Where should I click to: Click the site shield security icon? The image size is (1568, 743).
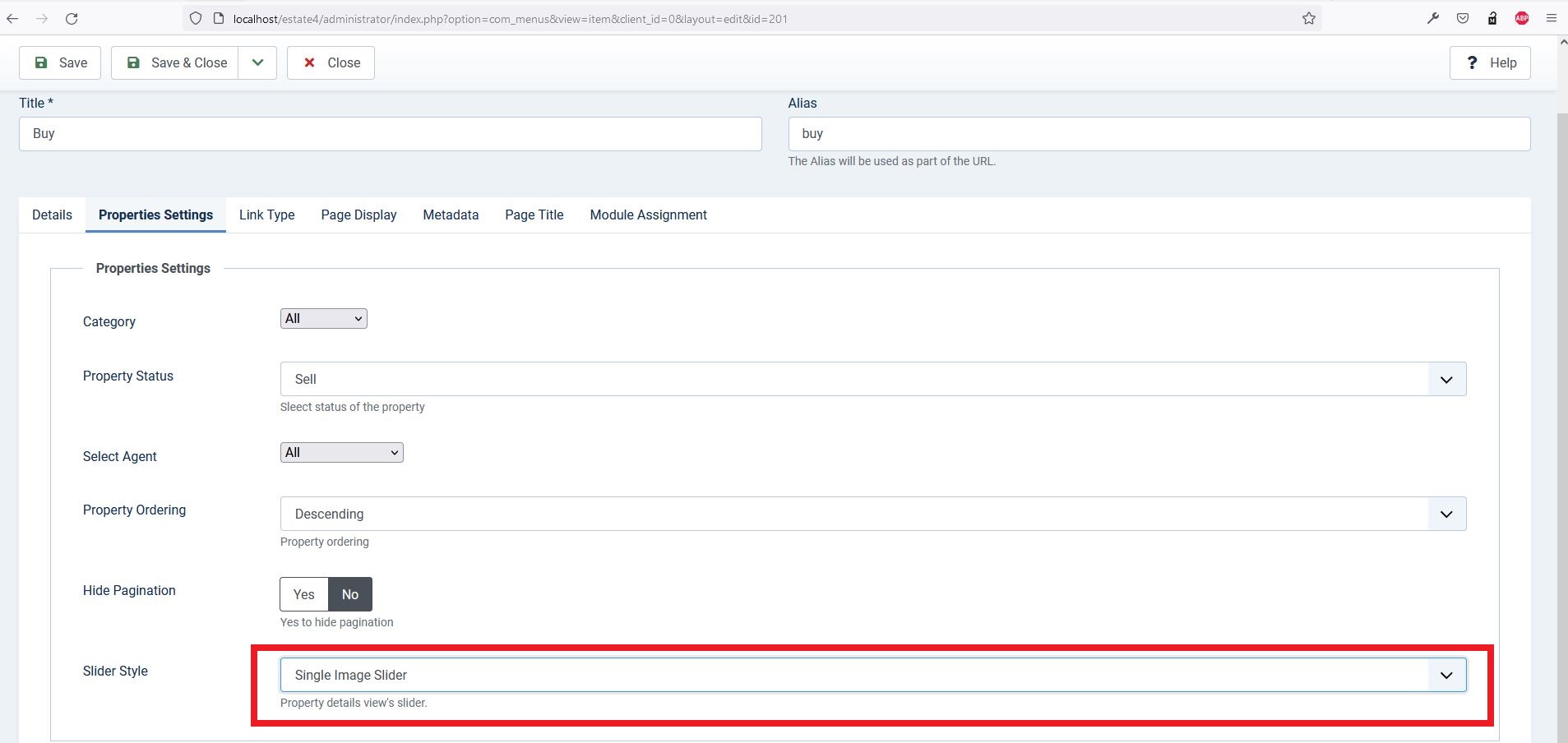(195, 19)
